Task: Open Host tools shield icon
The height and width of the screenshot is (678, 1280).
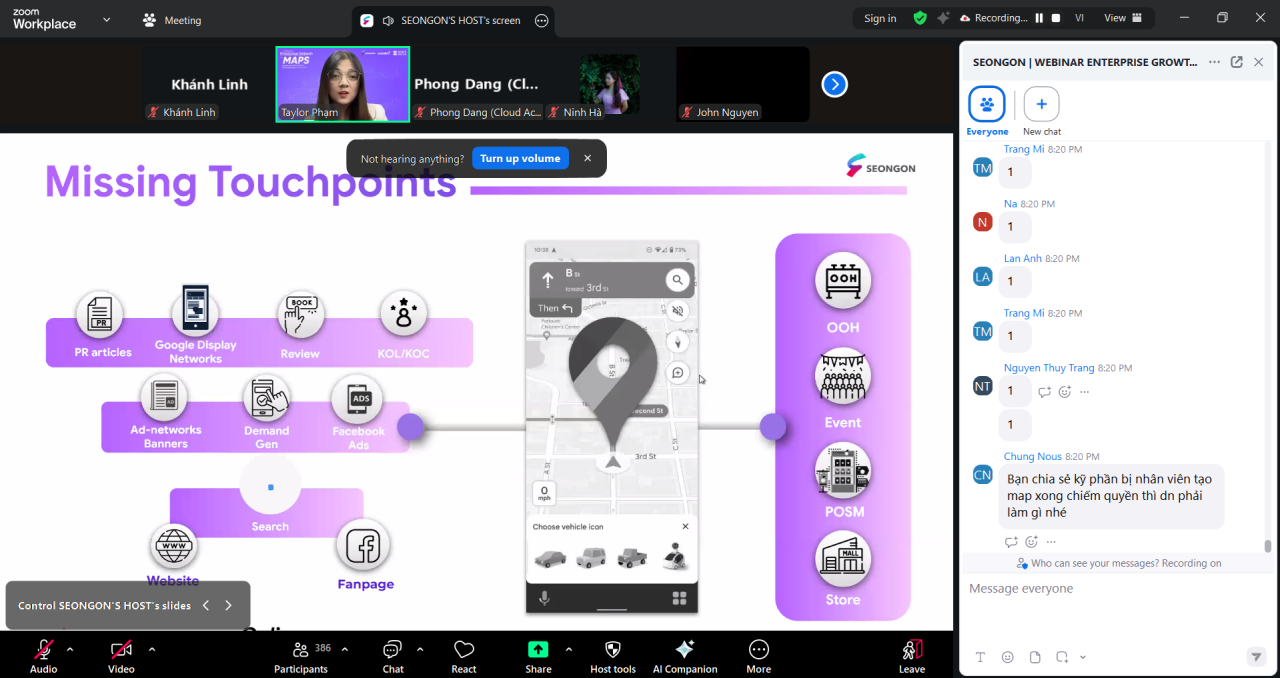Action: (x=613, y=650)
